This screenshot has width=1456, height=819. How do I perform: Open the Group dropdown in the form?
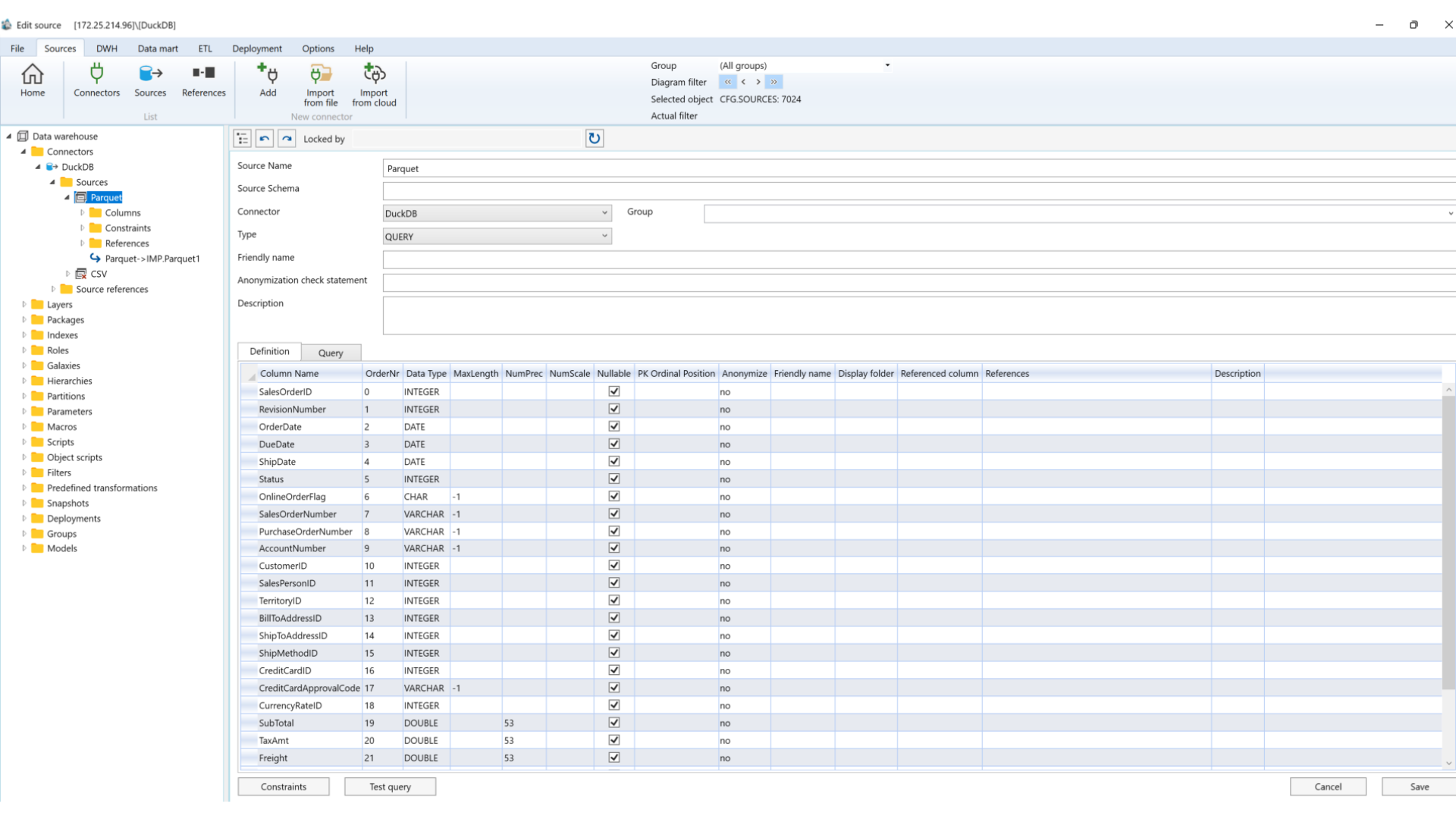(1079, 214)
